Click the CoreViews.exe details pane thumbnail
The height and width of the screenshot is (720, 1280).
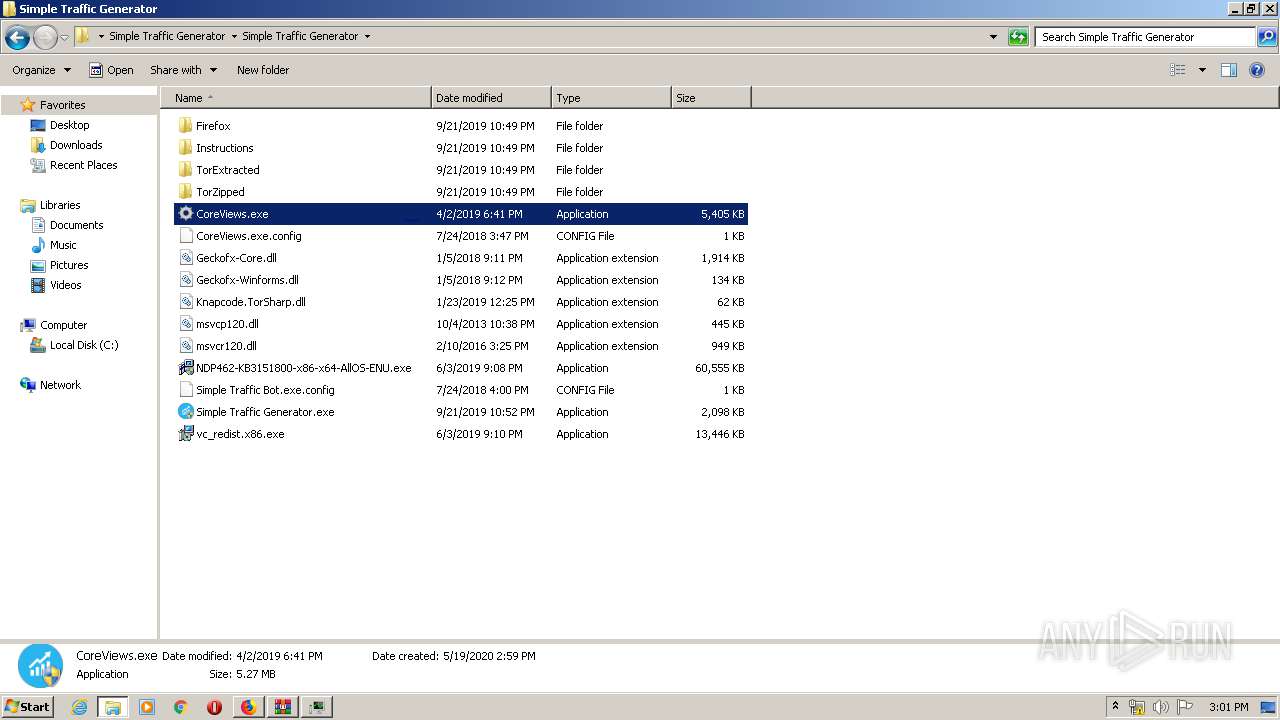[x=40, y=666]
